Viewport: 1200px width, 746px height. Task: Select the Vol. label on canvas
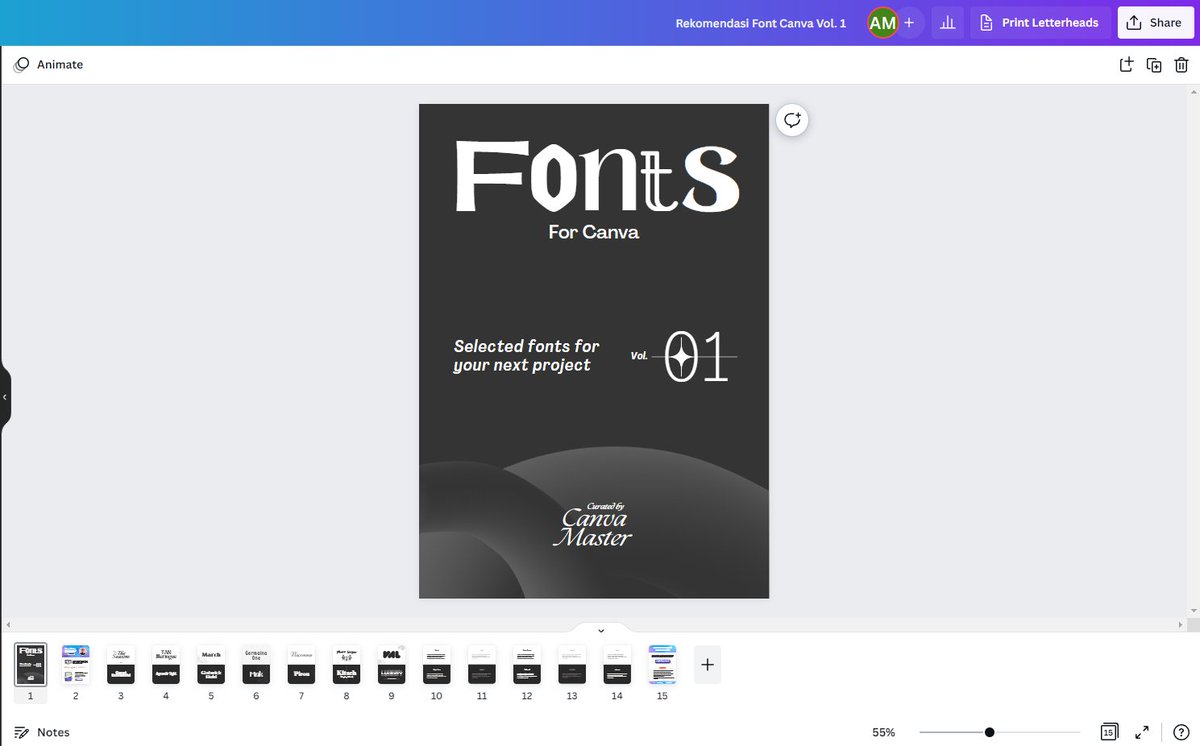tap(639, 355)
